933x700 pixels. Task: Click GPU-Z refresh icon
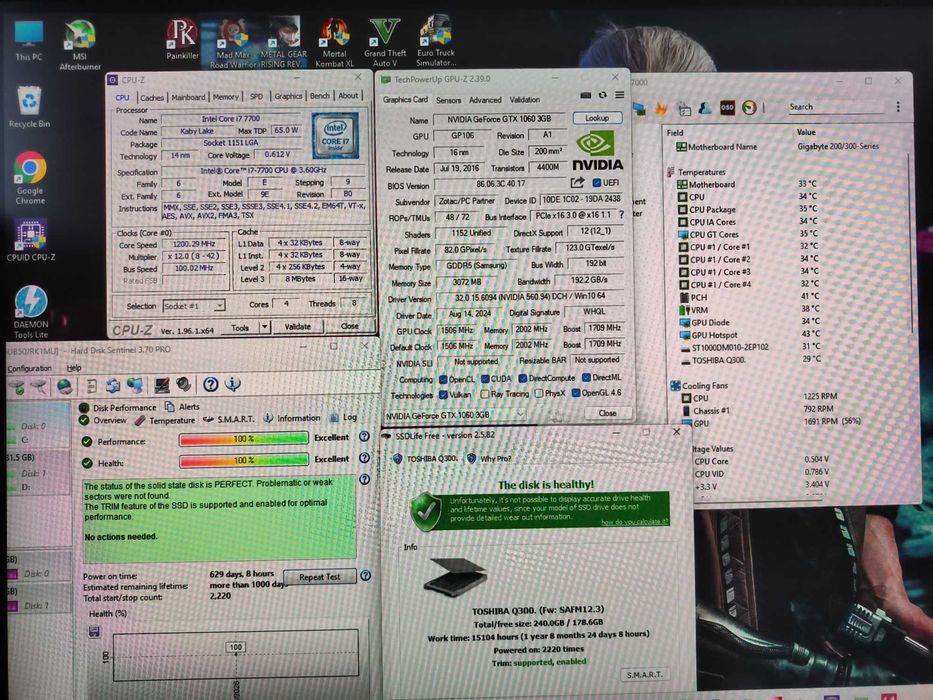coord(602,95)
